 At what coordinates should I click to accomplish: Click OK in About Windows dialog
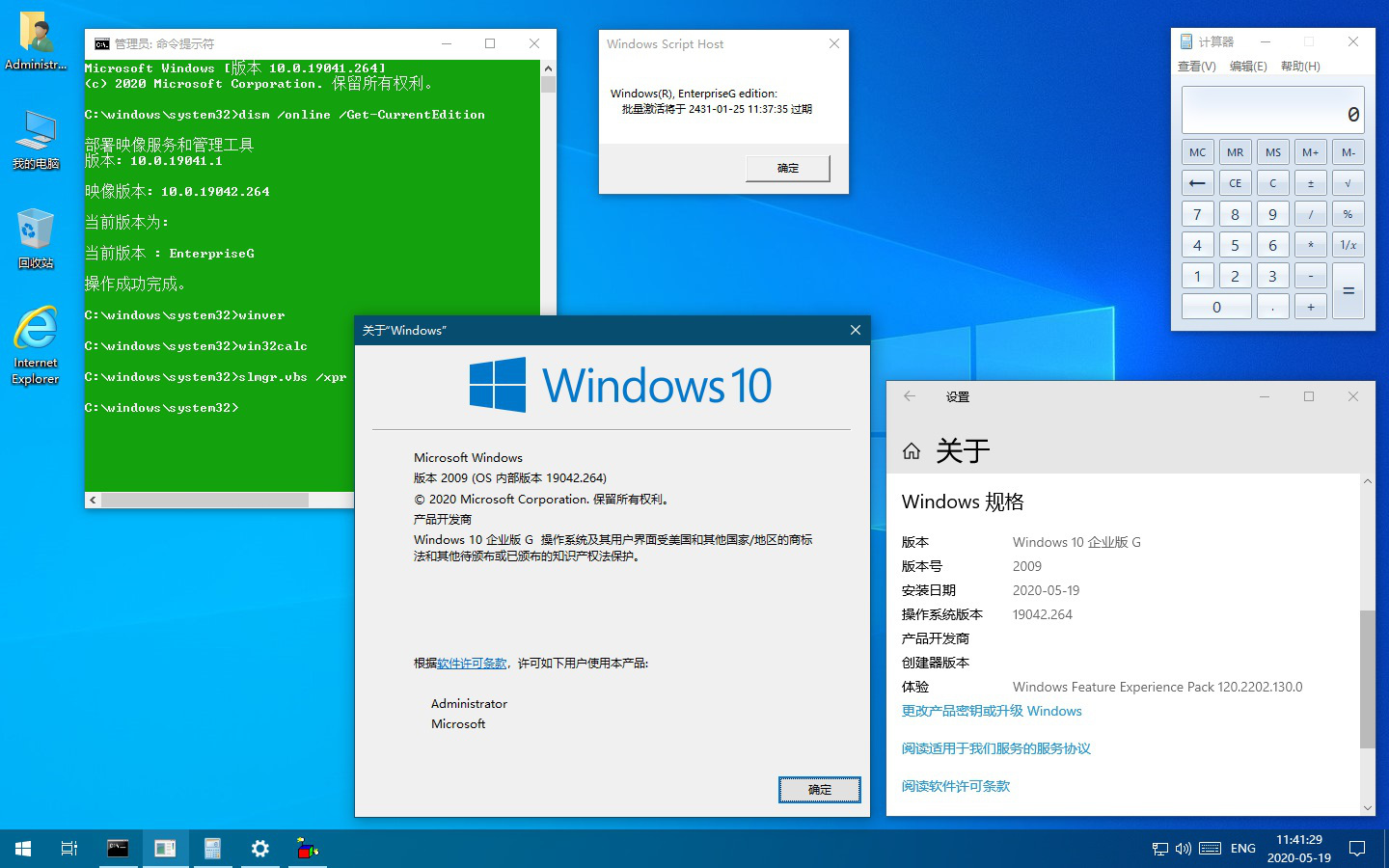pyautogui.click(x=819, y=790)
